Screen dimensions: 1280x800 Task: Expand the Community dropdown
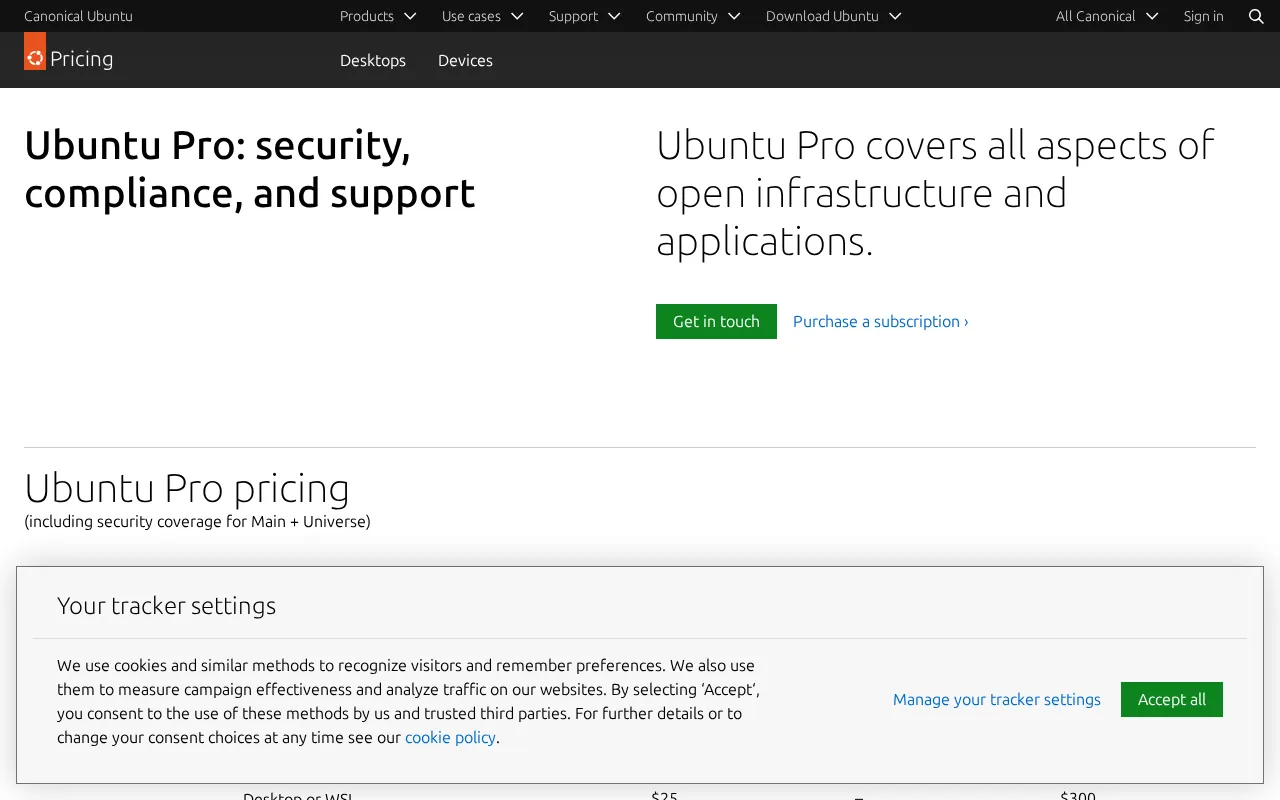click(693, 16)
